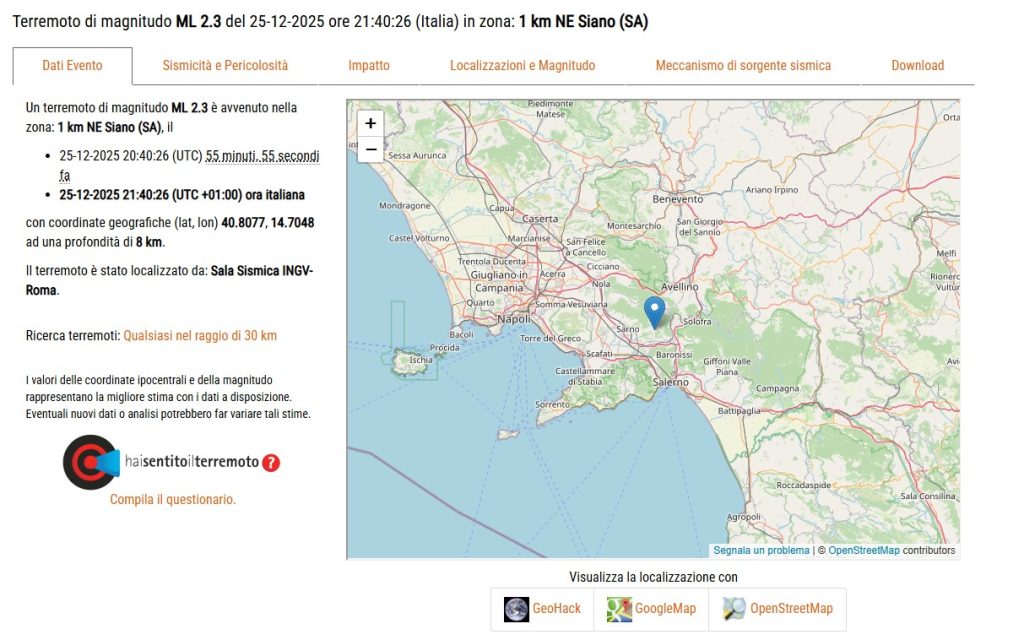Open the Dati Evento tab

[x=72, y=66]
